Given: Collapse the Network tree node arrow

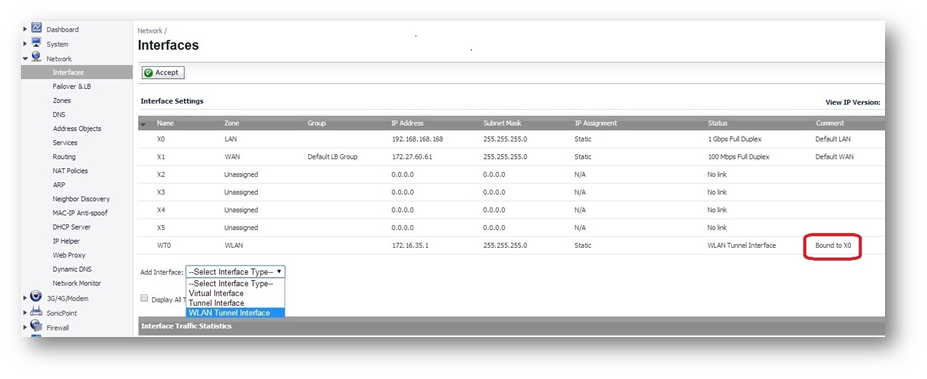Looking at the screenshot, I should tap(25, 59).
